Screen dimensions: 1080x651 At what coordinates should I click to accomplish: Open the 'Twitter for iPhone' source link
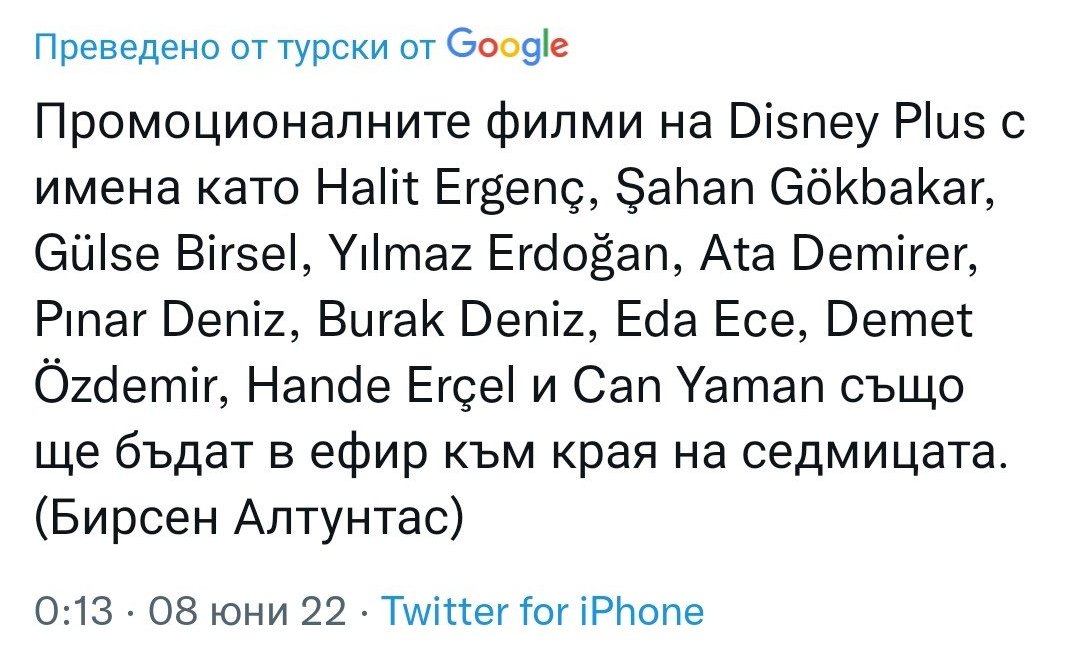[x=543, y=610]
